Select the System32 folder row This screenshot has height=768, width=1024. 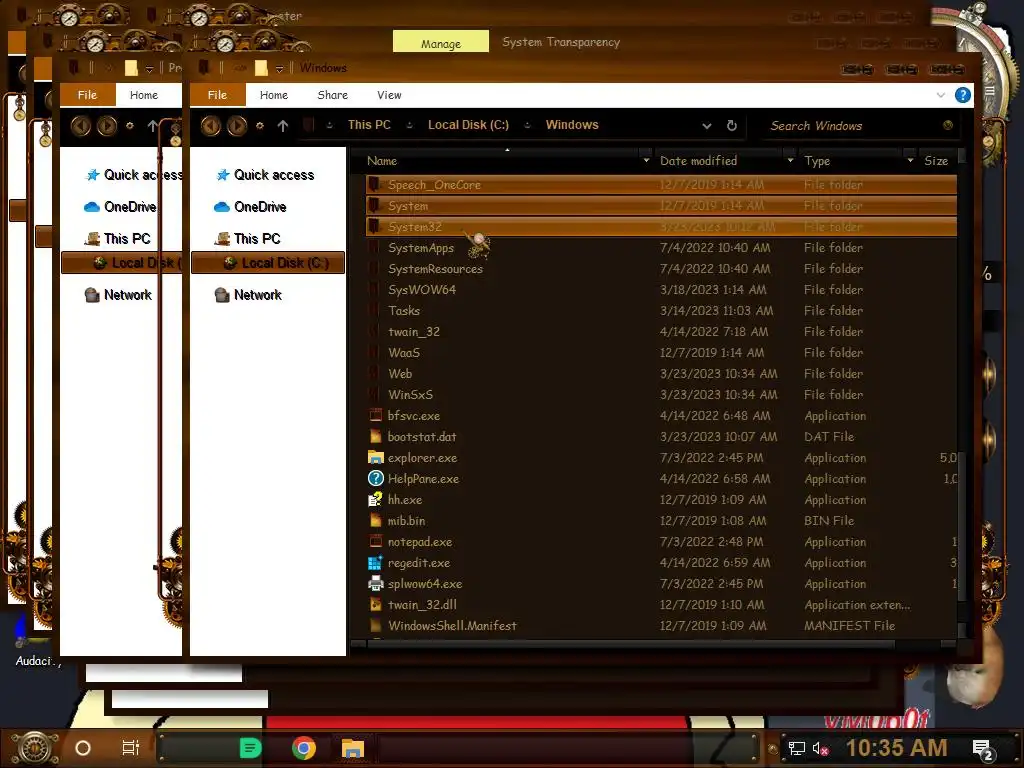(661, 227)
